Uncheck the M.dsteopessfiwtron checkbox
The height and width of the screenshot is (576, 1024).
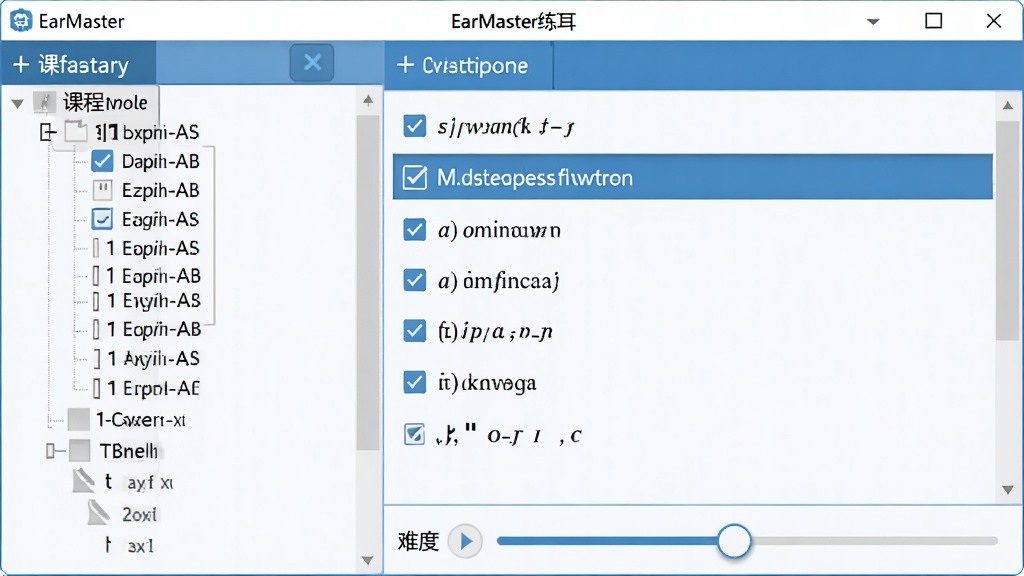(x=415, y=178)
